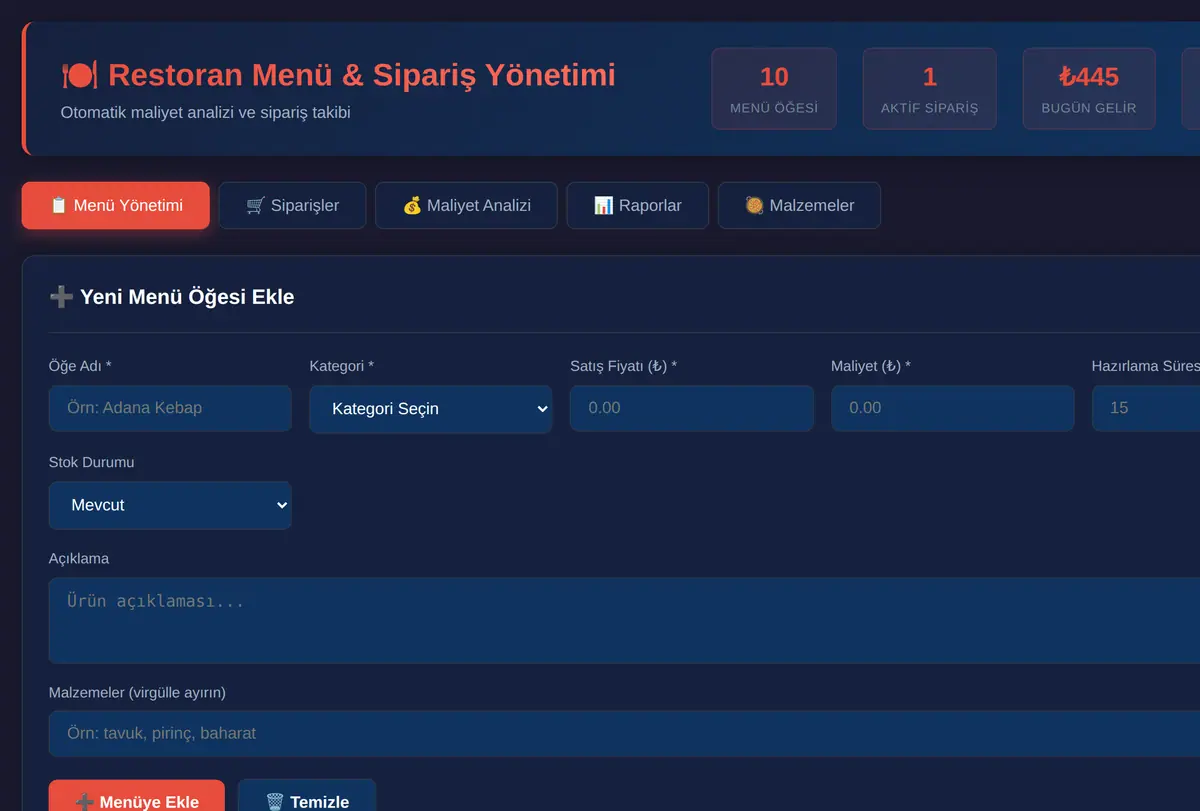Click the Menü Öğesi stat card

click(x=774, y=89)
